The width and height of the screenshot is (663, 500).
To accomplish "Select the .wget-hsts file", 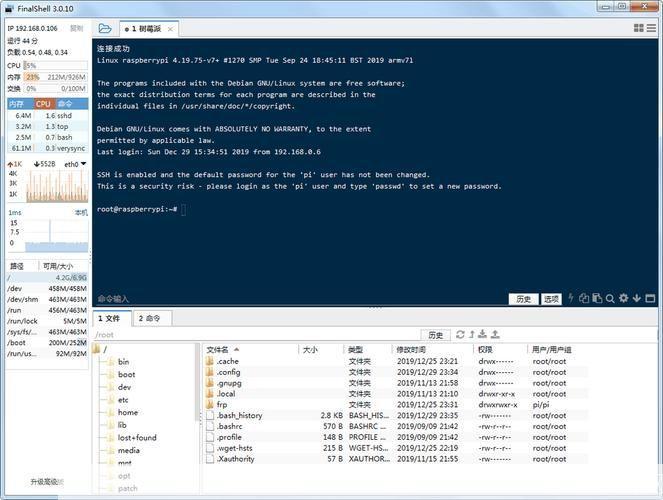I will [x=395, y=448].
